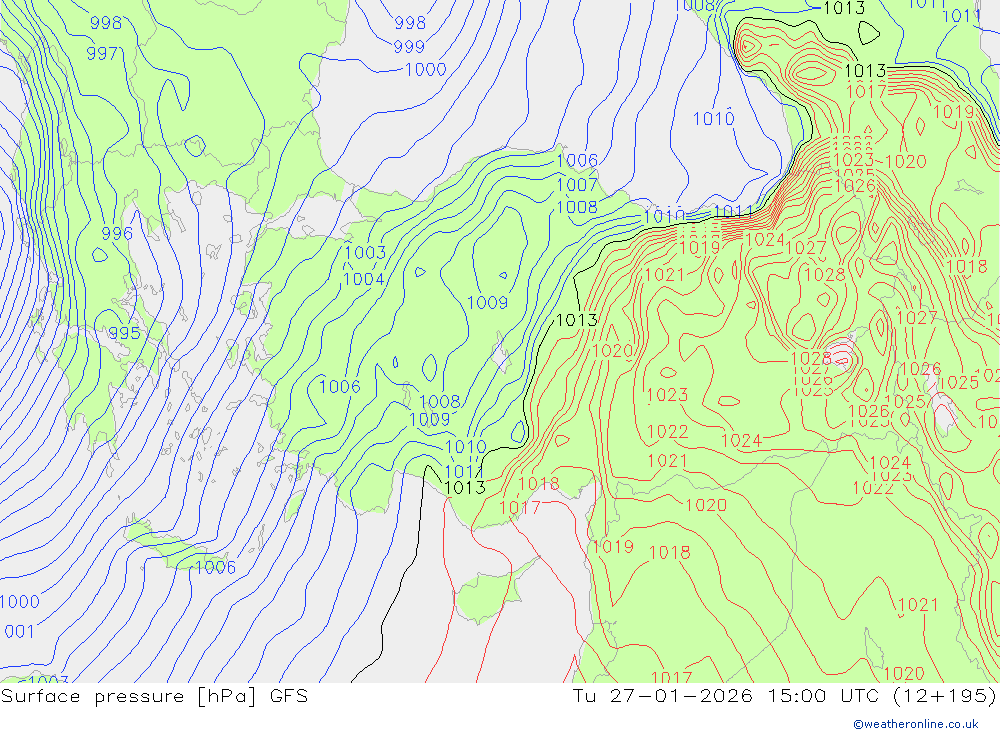The image size is (1000, 733).
Task: Click the blue '1004' isobar label
Action: point(364,279)
